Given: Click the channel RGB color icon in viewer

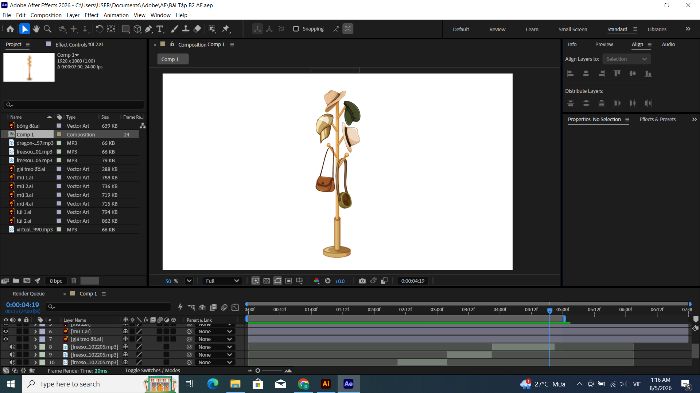Looking at the screenshot, I should point(317,281).
